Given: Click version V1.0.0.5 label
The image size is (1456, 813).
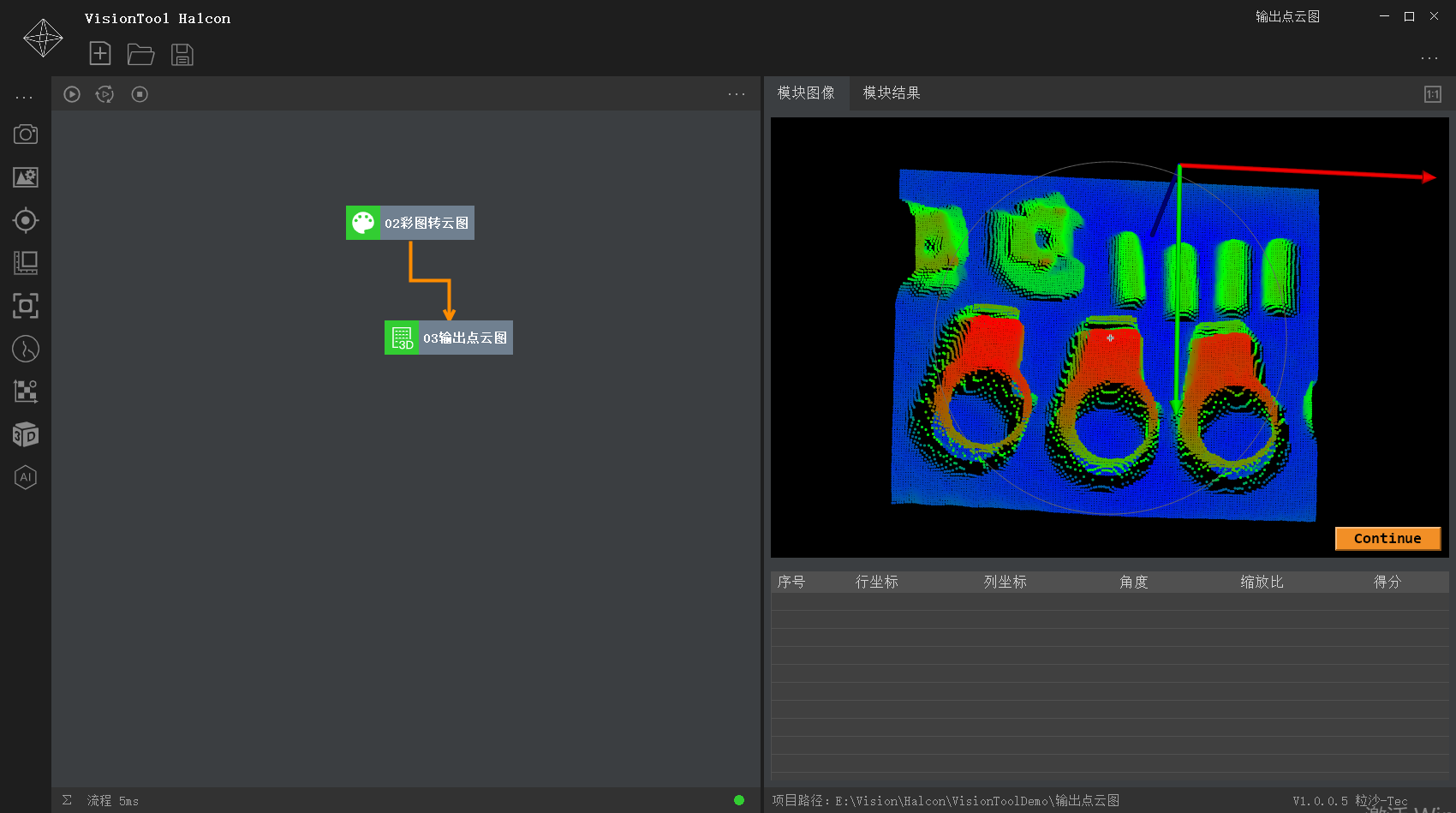Looking at the screenshot, I should click(x=1320, y=801).
